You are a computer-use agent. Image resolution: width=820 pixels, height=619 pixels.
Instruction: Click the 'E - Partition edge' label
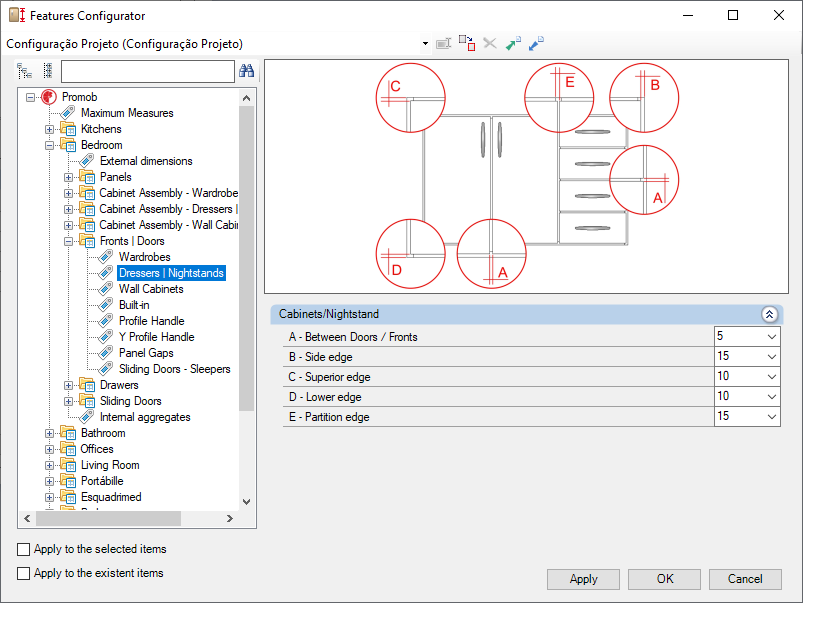point(329,417)
